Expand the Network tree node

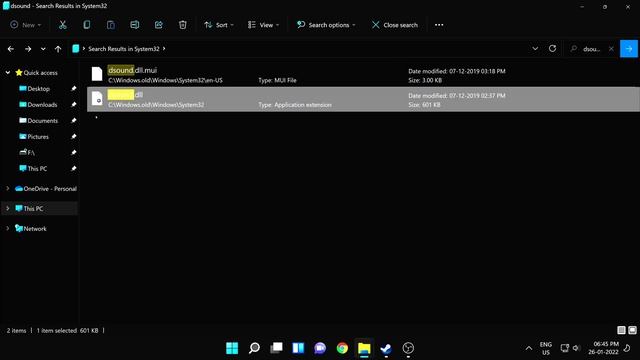point(8,229)
